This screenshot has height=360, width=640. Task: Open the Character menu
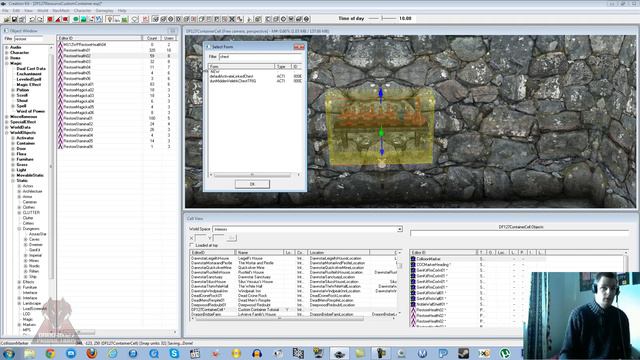(83, 11)
